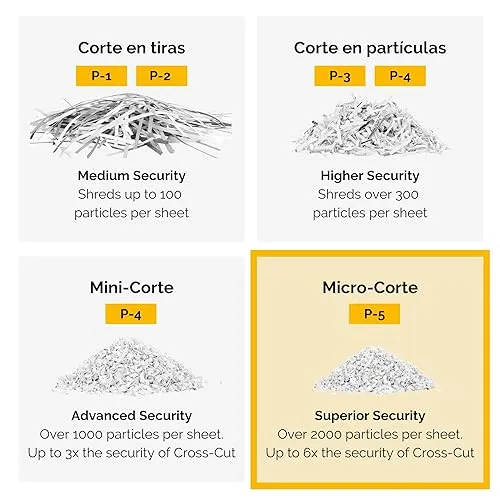Click the strip-cut paper shreds image
Screen dimensions: 500x500
131,126
